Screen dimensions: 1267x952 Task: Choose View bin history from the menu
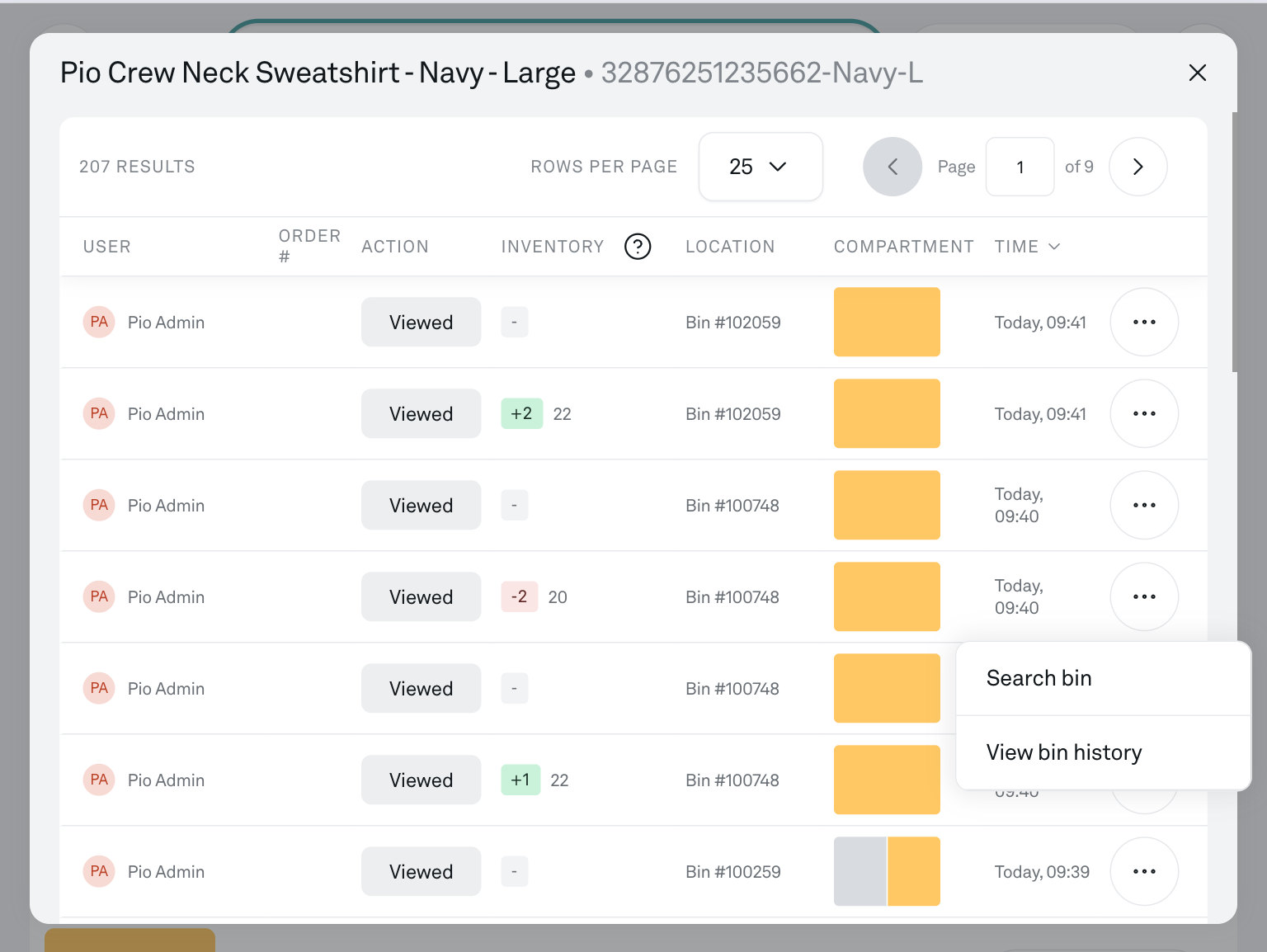[x=1063, y=752]
